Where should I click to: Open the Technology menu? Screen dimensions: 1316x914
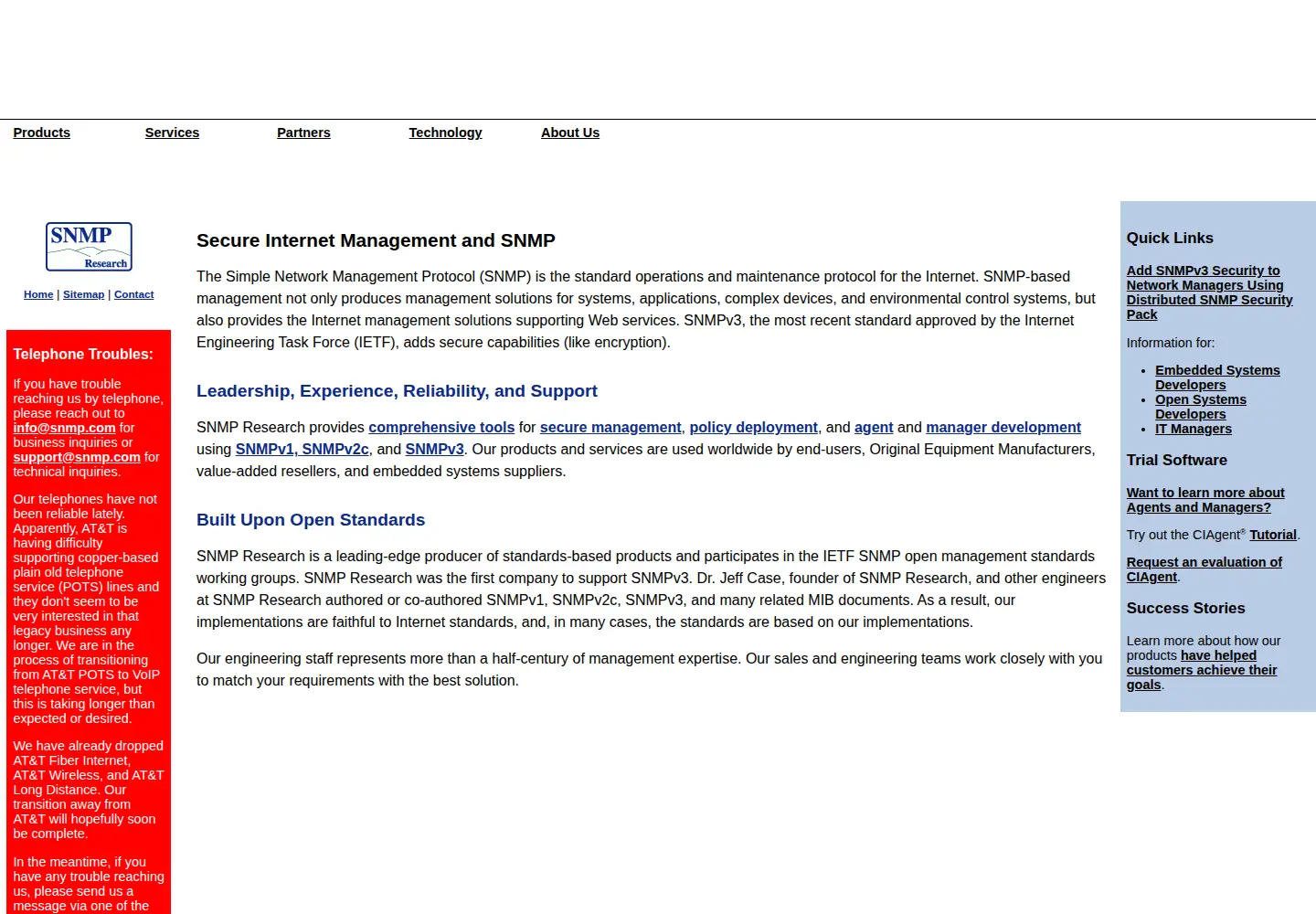coord(445,133)
